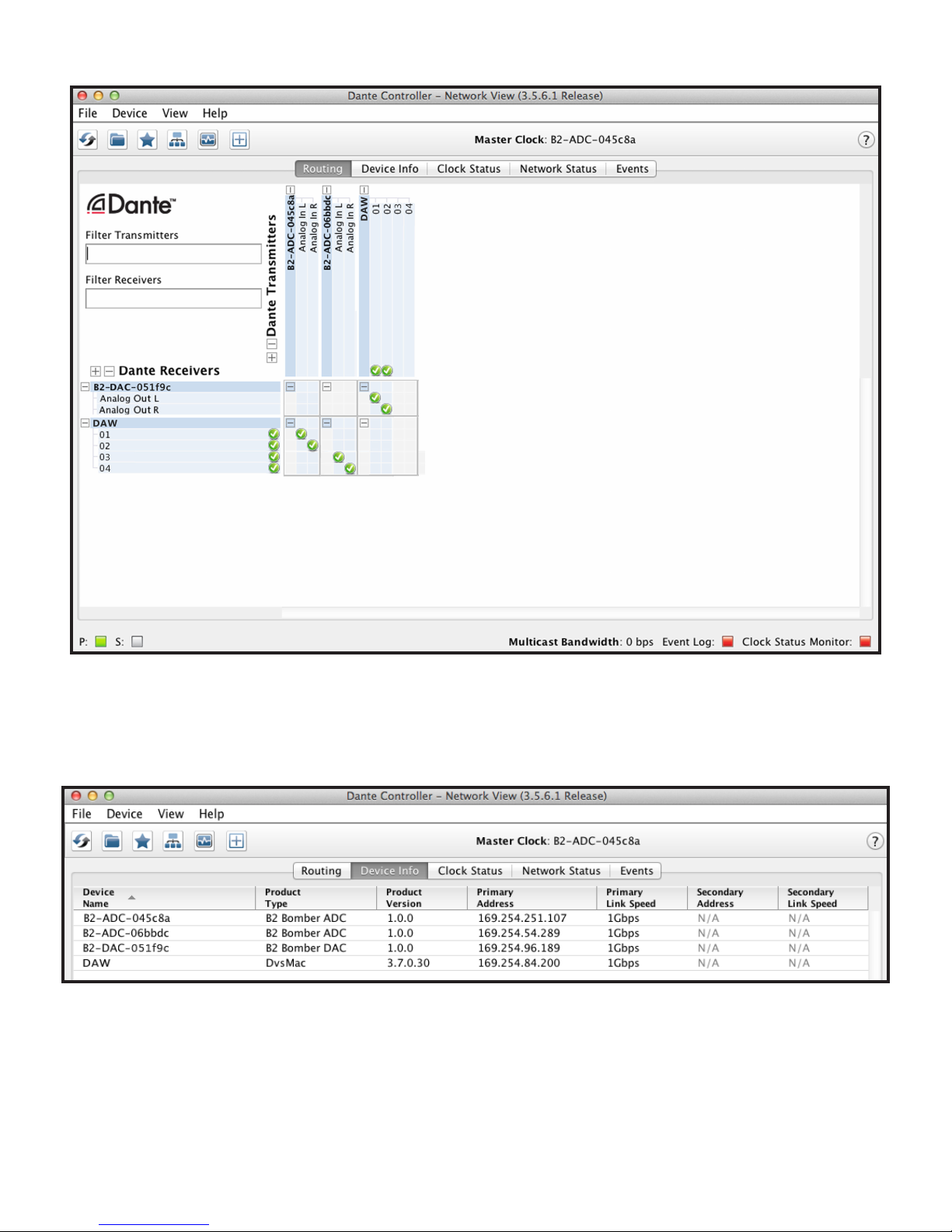Viewport: 952px width, 1232px height.
Task: Choose Dante network interface icon in Routing view window
Action: click(177, 140)
